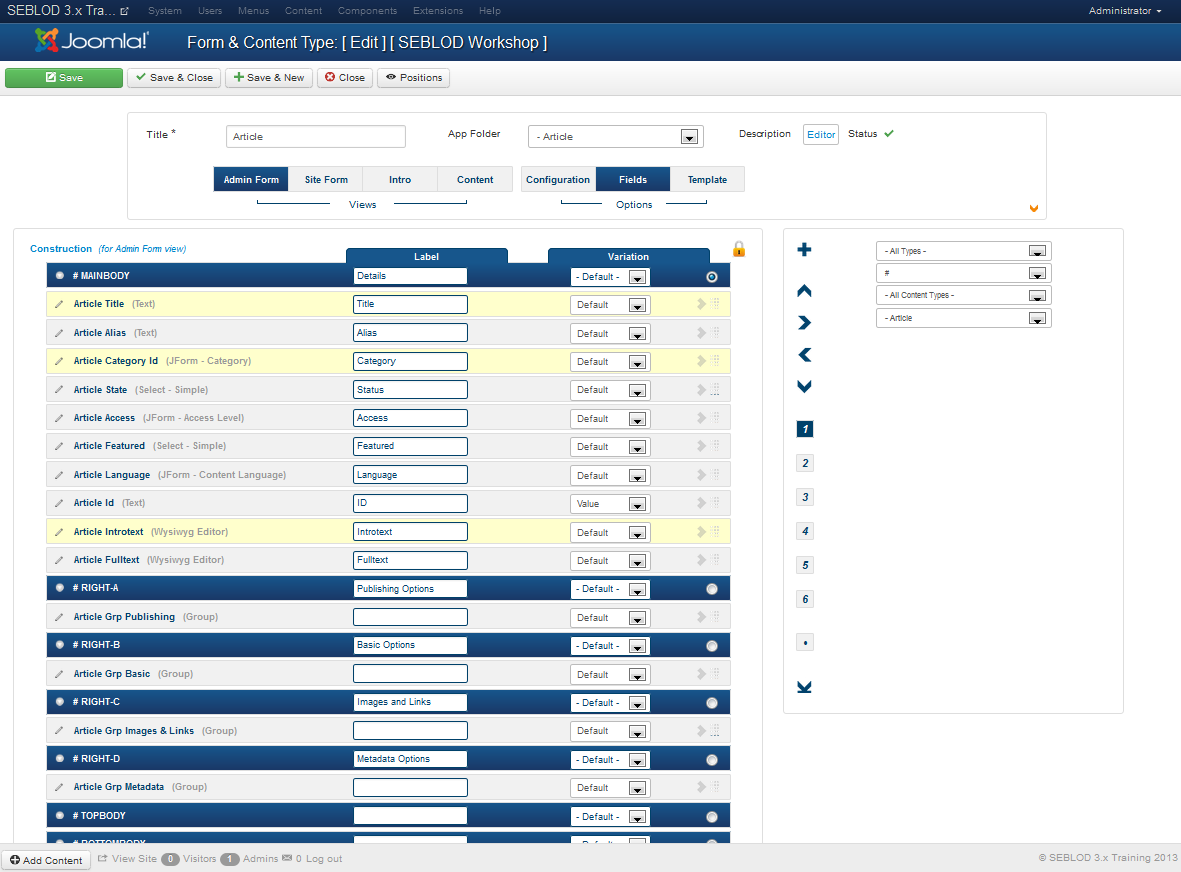Open the Article filter dropdown in side panel

963,318
